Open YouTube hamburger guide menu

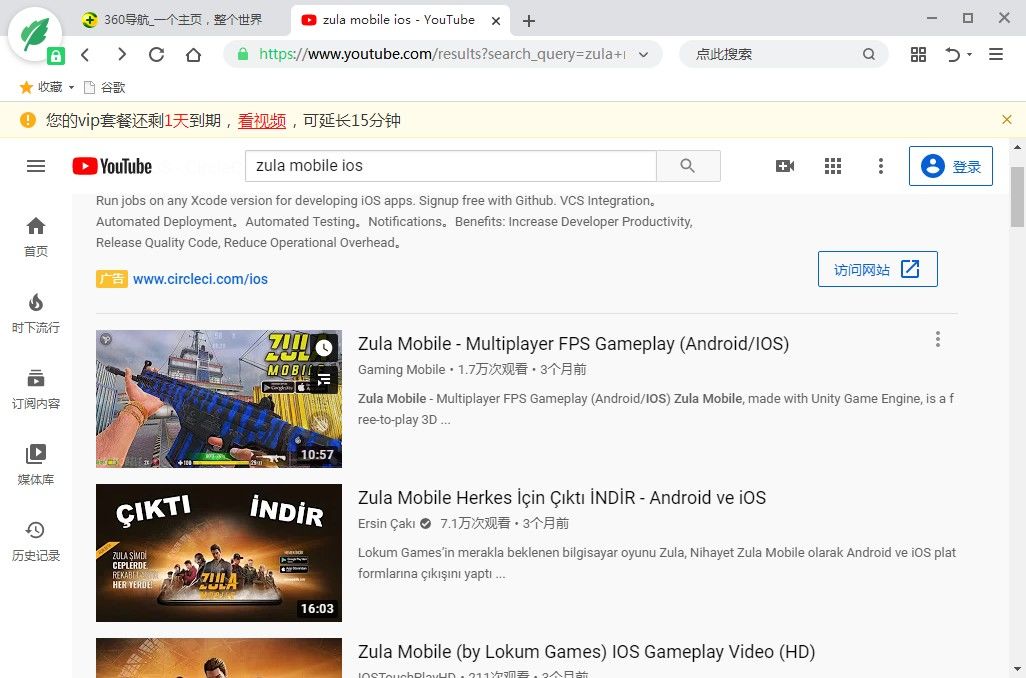(x=36, y=166)
